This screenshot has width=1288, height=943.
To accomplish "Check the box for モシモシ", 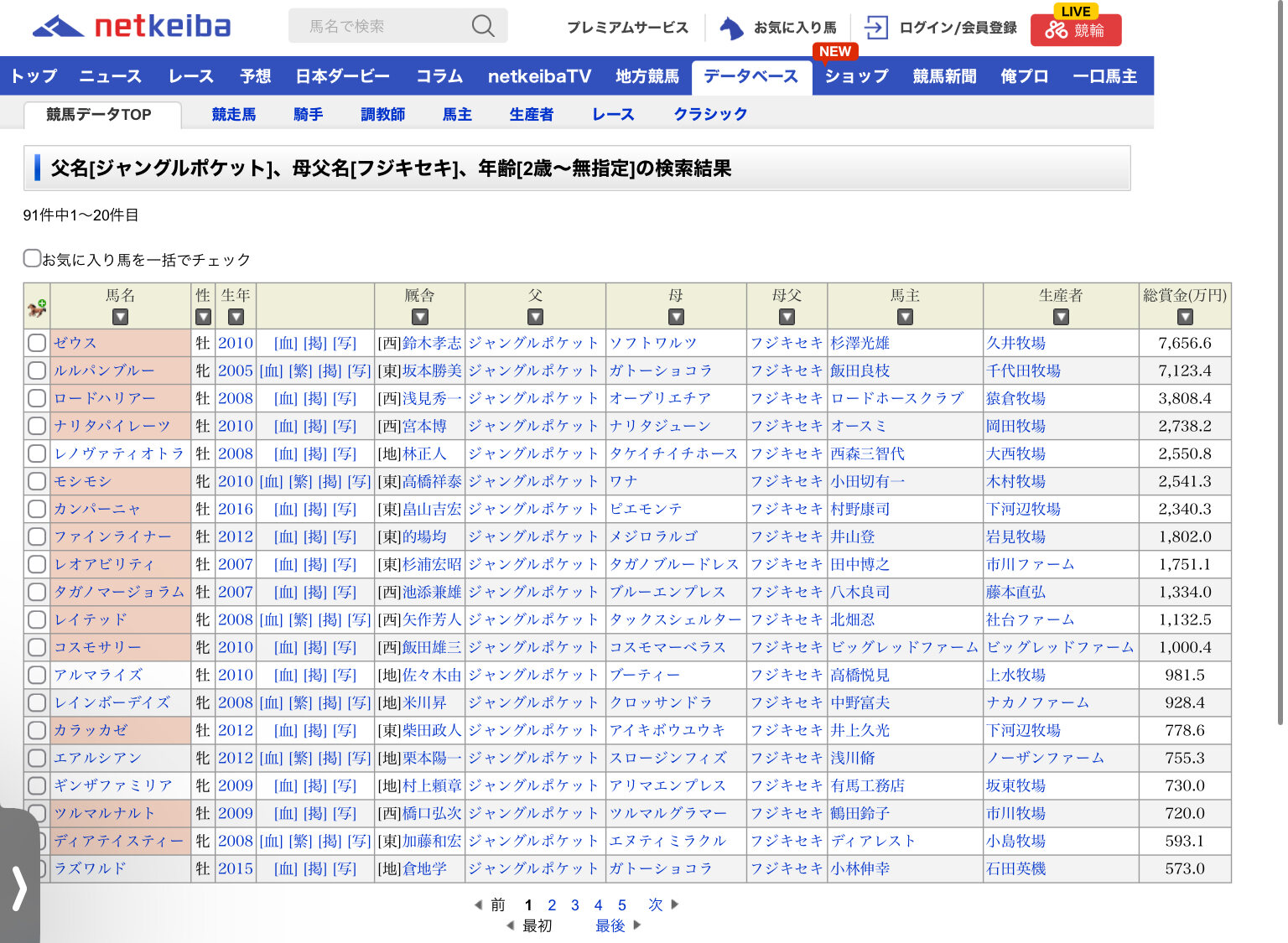I will 37,481.
